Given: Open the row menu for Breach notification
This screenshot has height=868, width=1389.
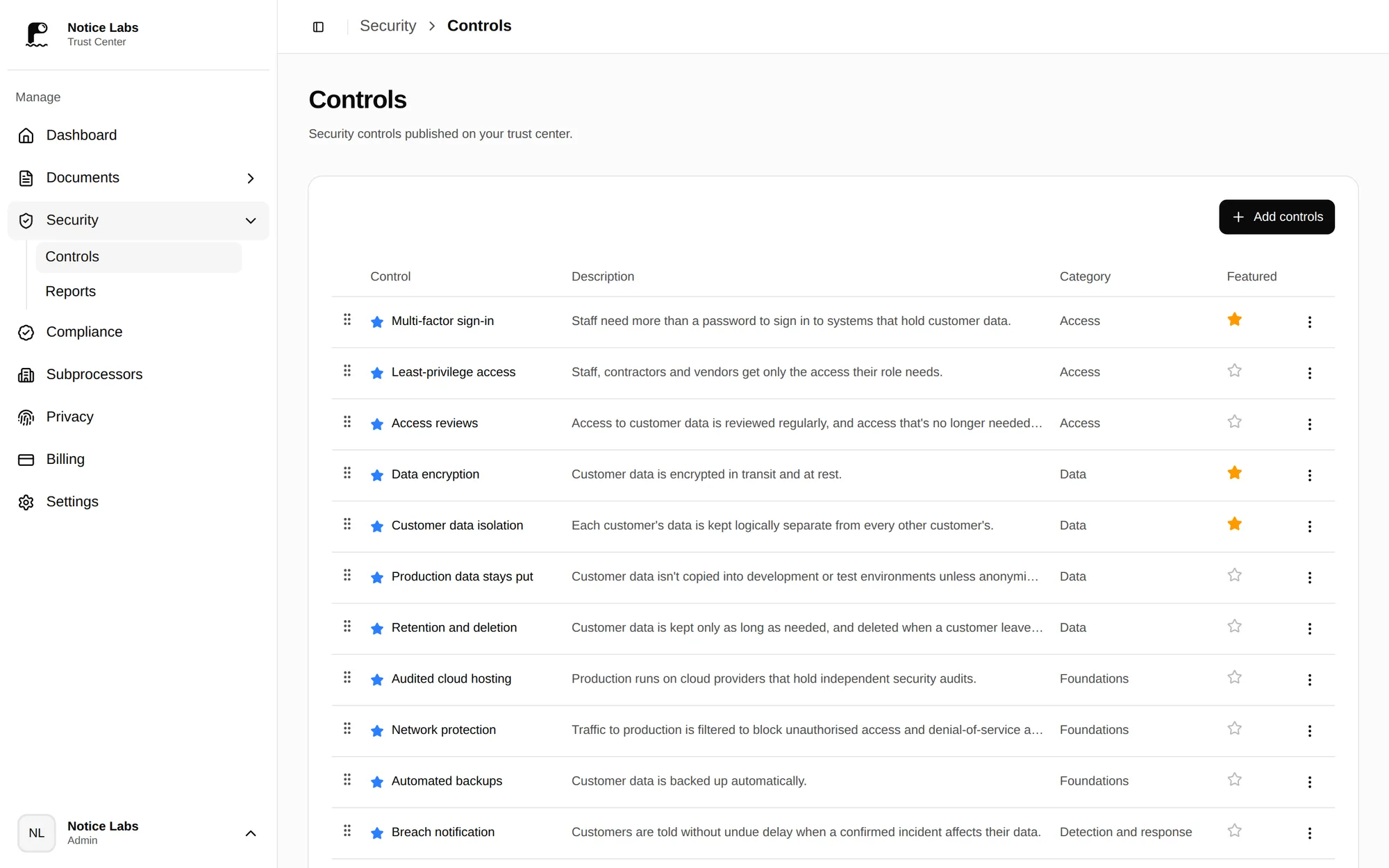Looking at the screenshot, I should click(1309, 833).
